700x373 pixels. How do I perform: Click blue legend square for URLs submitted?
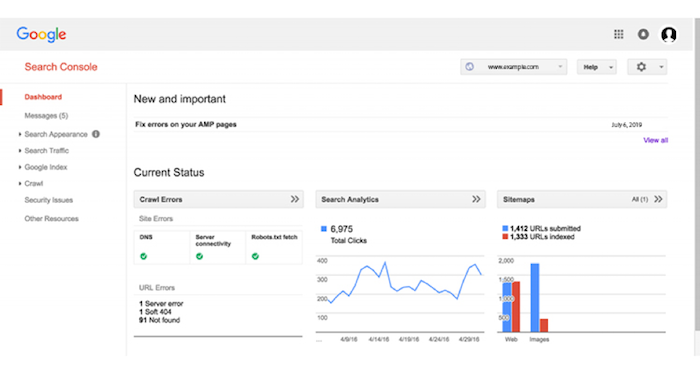[505, 228]
